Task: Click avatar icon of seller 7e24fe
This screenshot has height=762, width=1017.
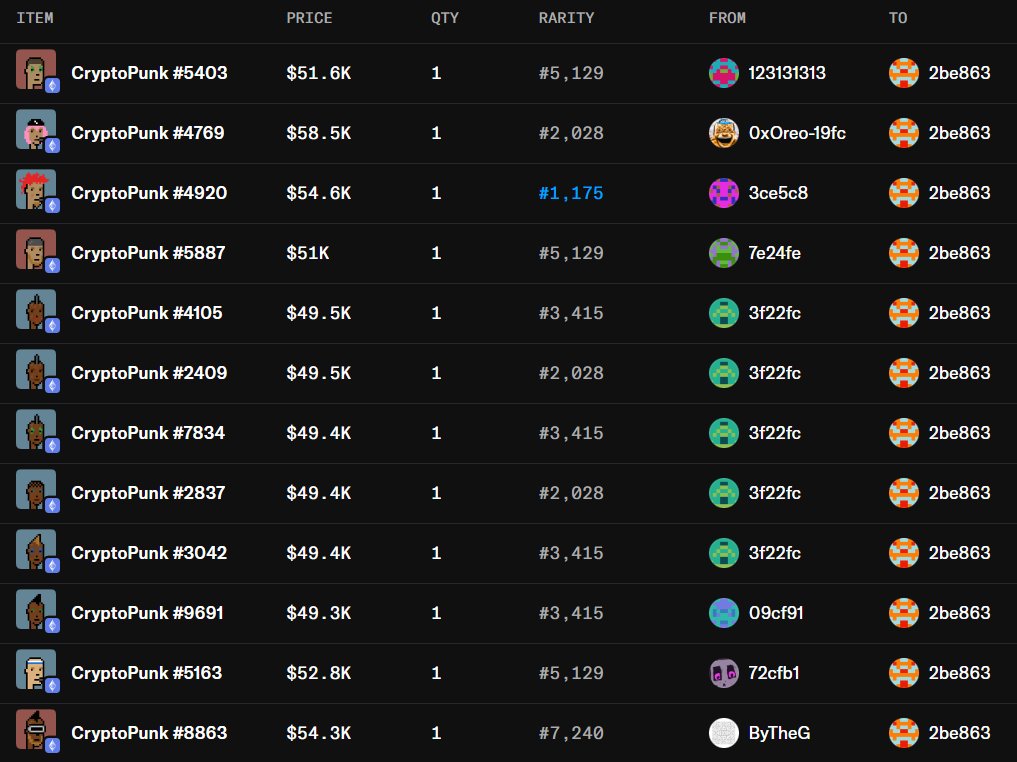Action: click(x=724, y=253)
